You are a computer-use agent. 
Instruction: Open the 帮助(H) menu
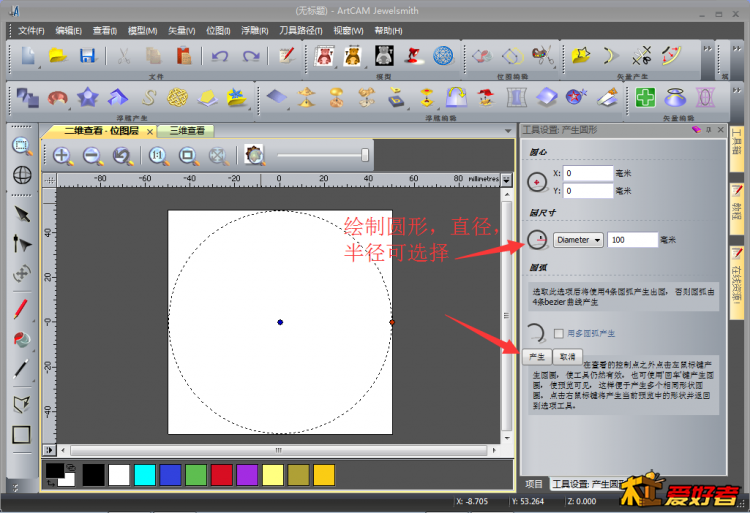pyautogui.click(x=388, y=31)
